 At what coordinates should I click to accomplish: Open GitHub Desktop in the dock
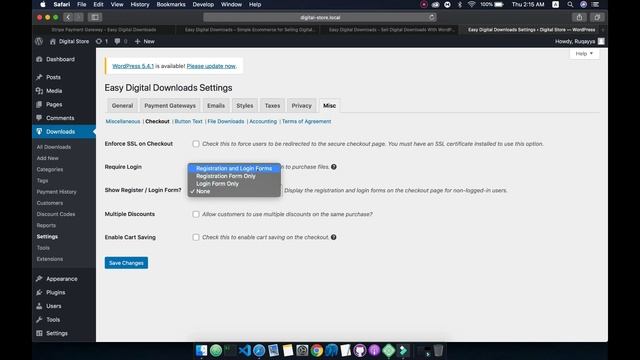360,350
